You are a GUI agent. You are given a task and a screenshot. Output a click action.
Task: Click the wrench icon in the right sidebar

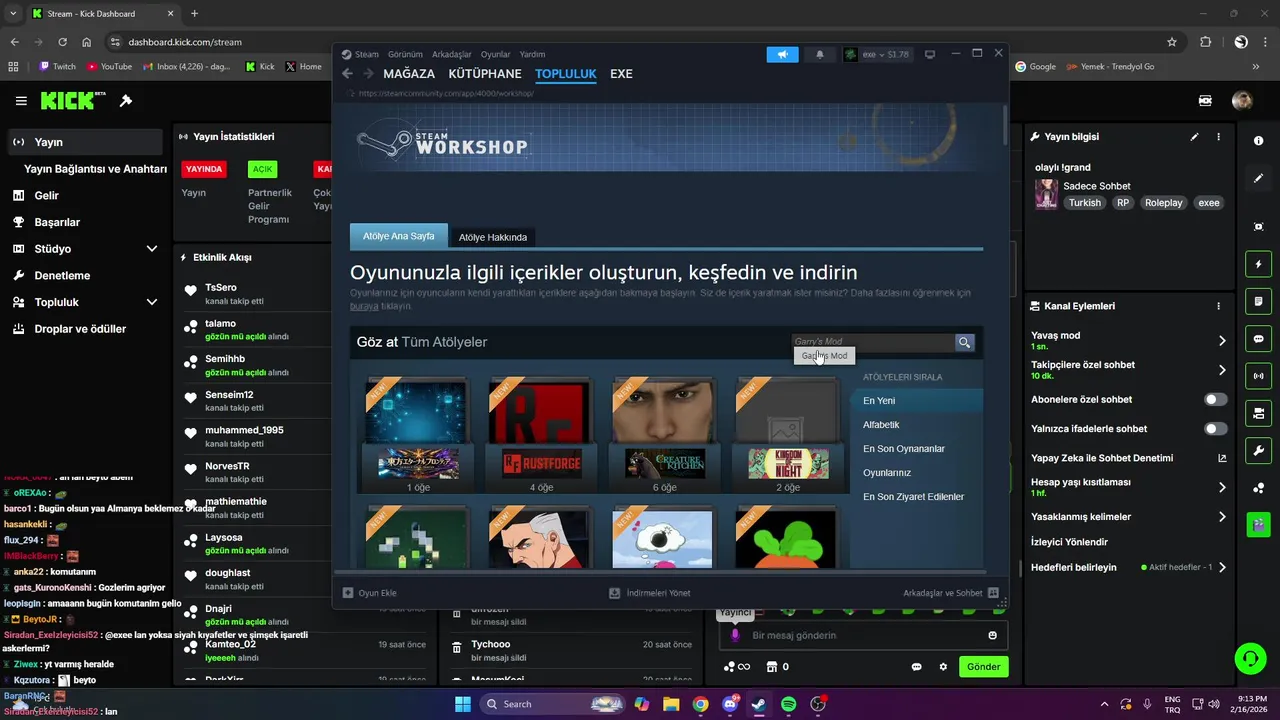tap(1258, 450)
